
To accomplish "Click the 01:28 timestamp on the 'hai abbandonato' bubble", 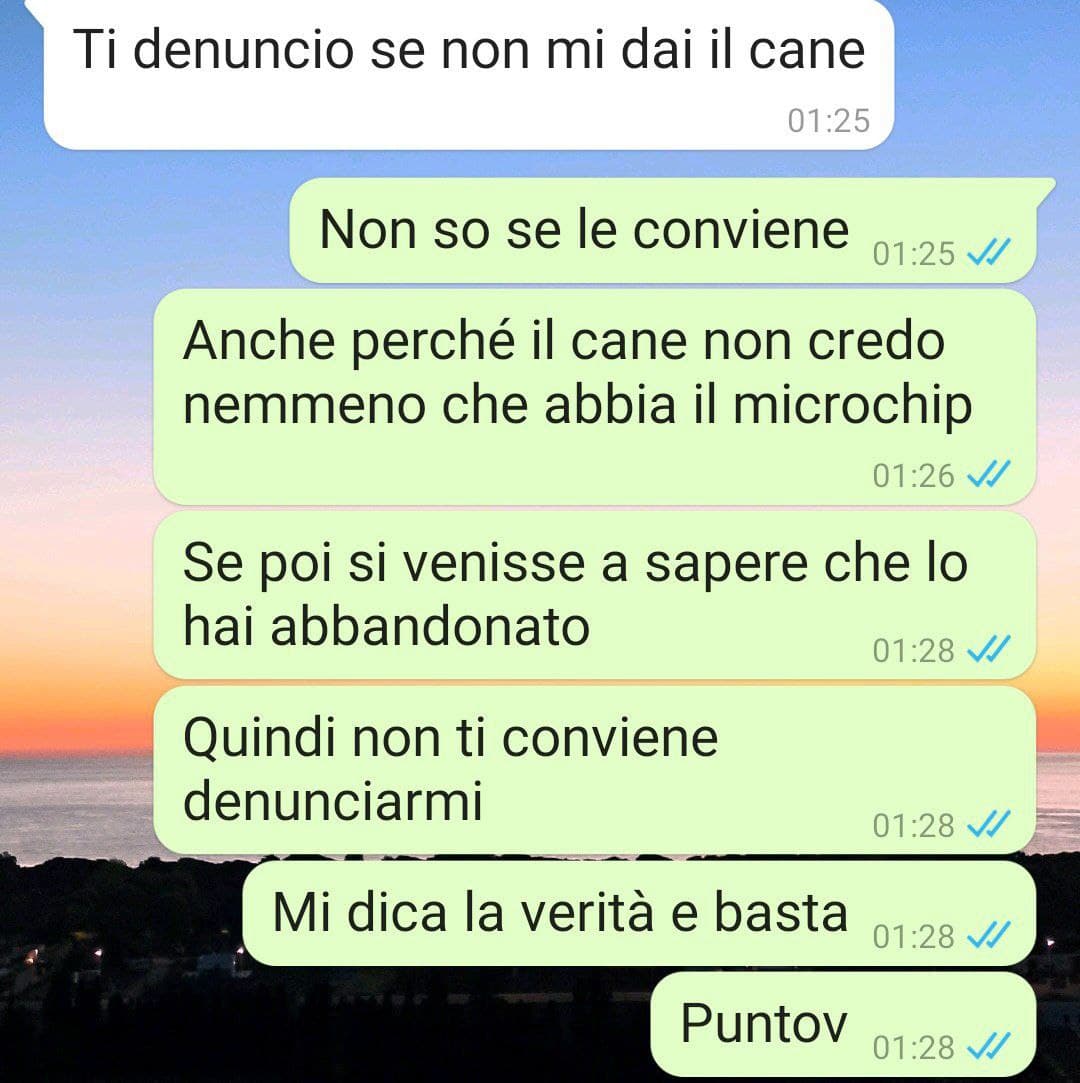I will coord(914,651).
